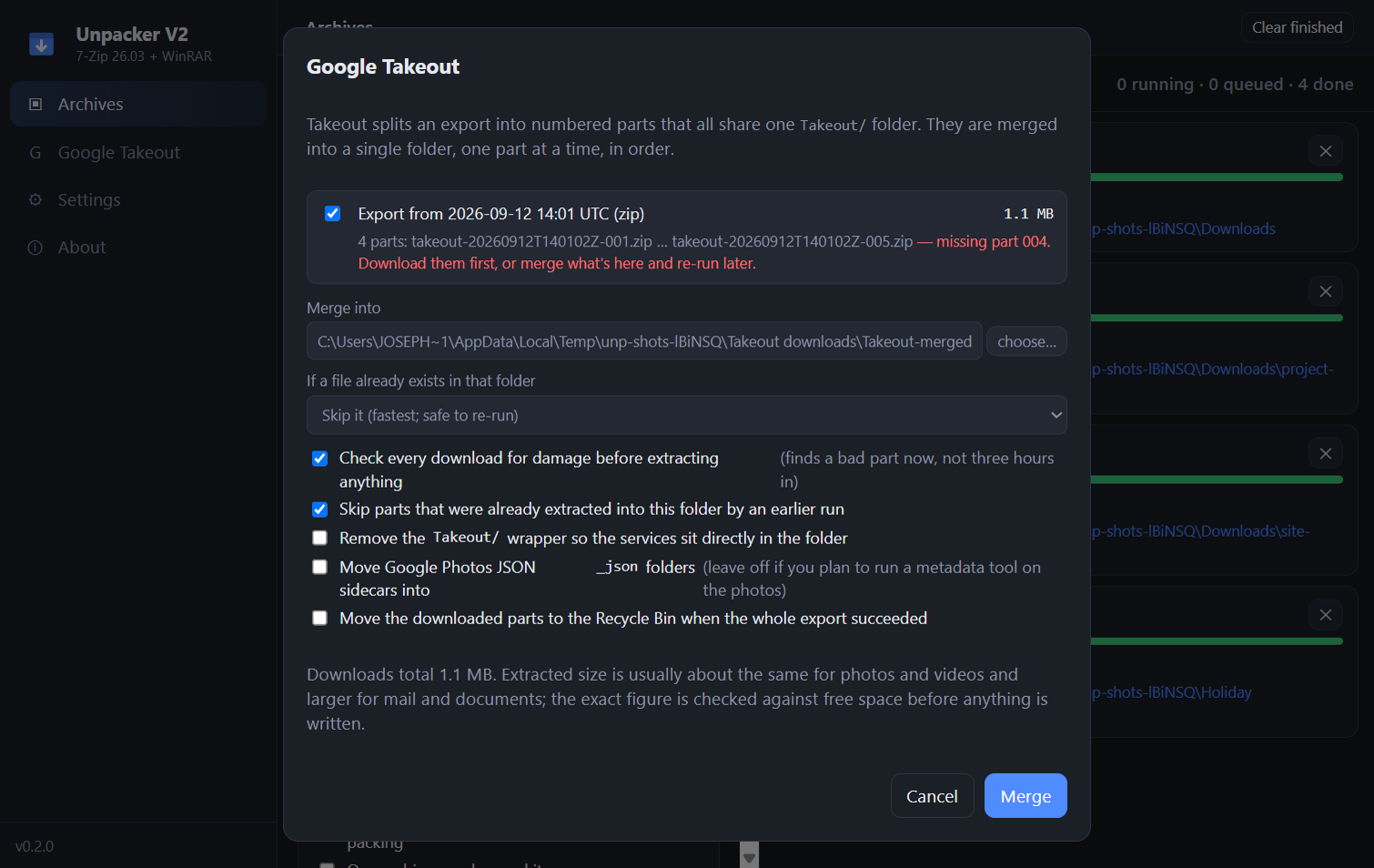This screenshot has height=868, width=1374.
Task: Enable 'Move downloaded parts to Recycle Bin' checkbox
Action: 319,618
